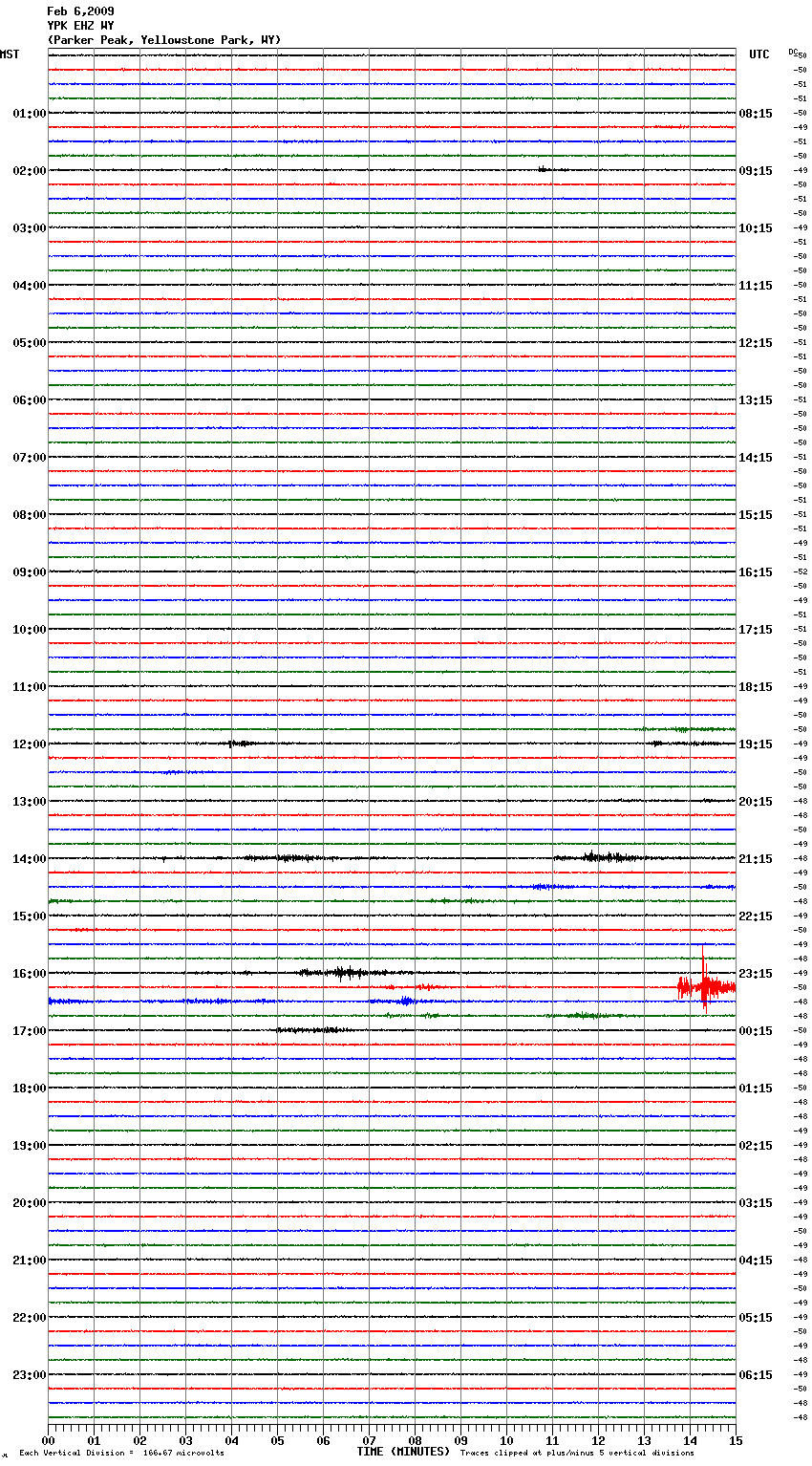
Task: Click the '(Parker Peak, Yellowstone Park, WY)' title
Action: click(x=163, y=40)
